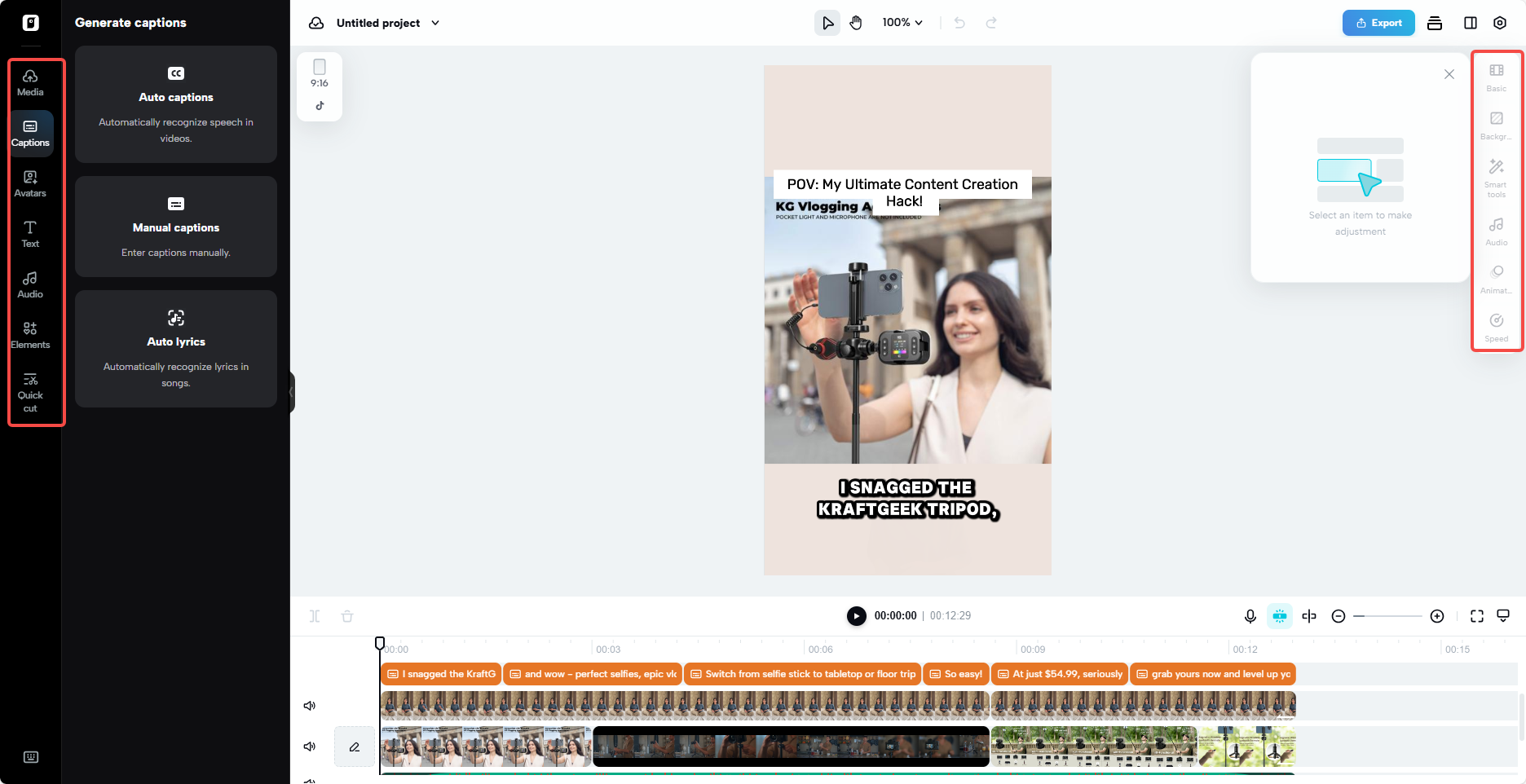Close the adjustment panel

point(1449,74)
